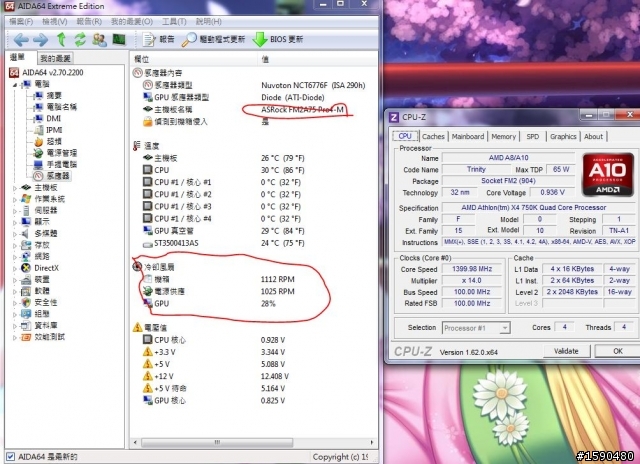Click the 驅動程式更新 driver update button
The height and width of the screenshot is (464, 640).
pos(213,39)
